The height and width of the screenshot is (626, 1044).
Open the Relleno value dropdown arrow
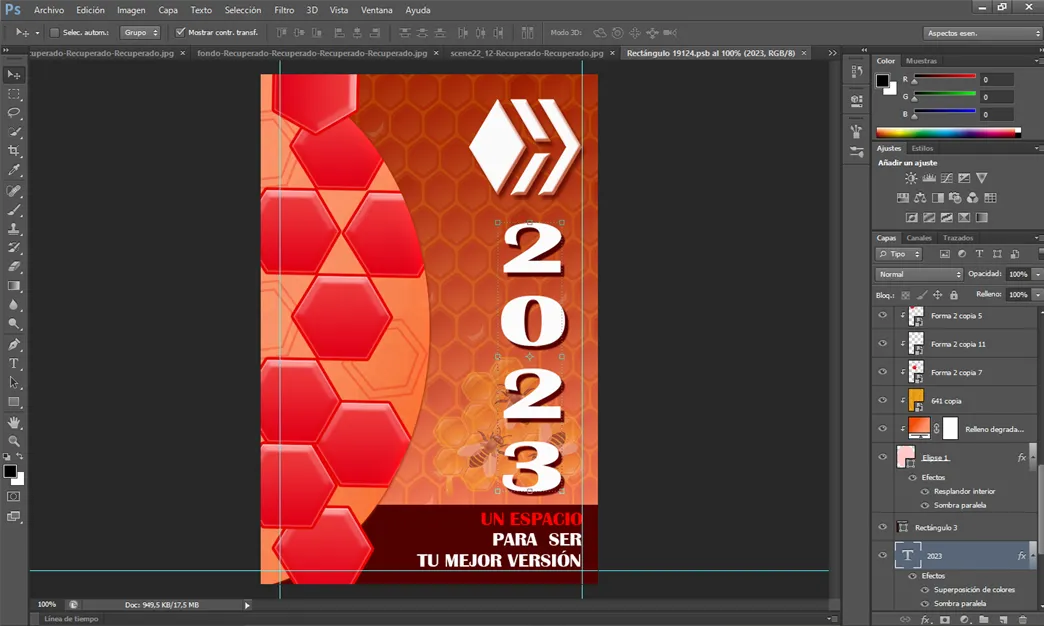(1037, 294)
